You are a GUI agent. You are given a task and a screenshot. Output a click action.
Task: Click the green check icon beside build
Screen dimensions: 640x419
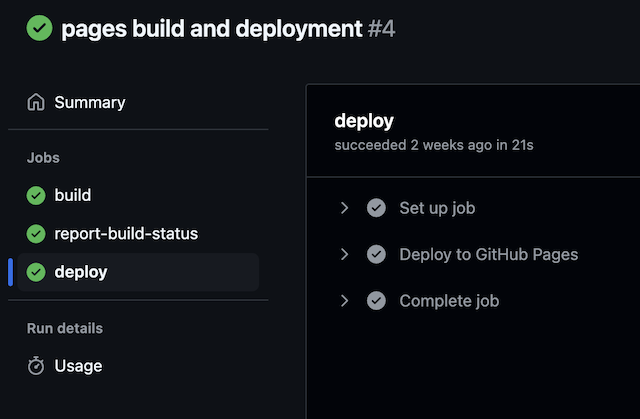pyautogui.click(x=36, y=195)
